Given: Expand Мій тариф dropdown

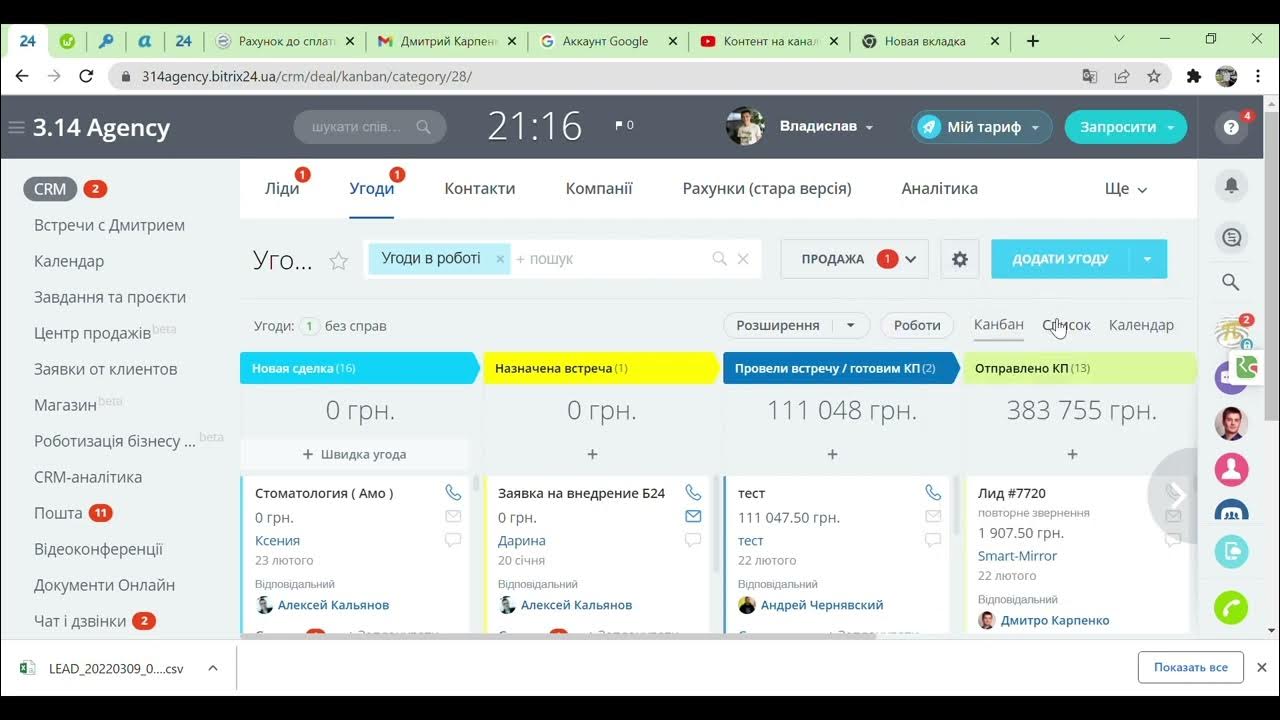Looking at the screenshot, I should [1035, 128].
